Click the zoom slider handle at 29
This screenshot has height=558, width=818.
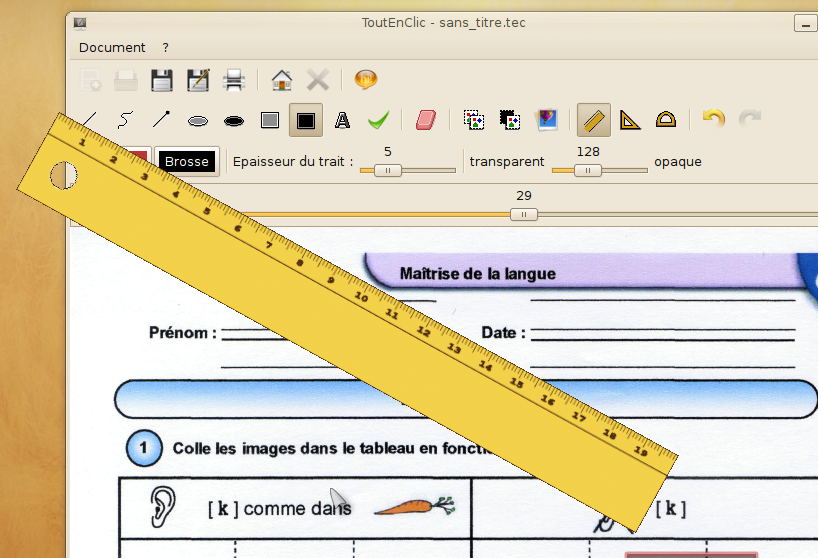tap(524, 214)
